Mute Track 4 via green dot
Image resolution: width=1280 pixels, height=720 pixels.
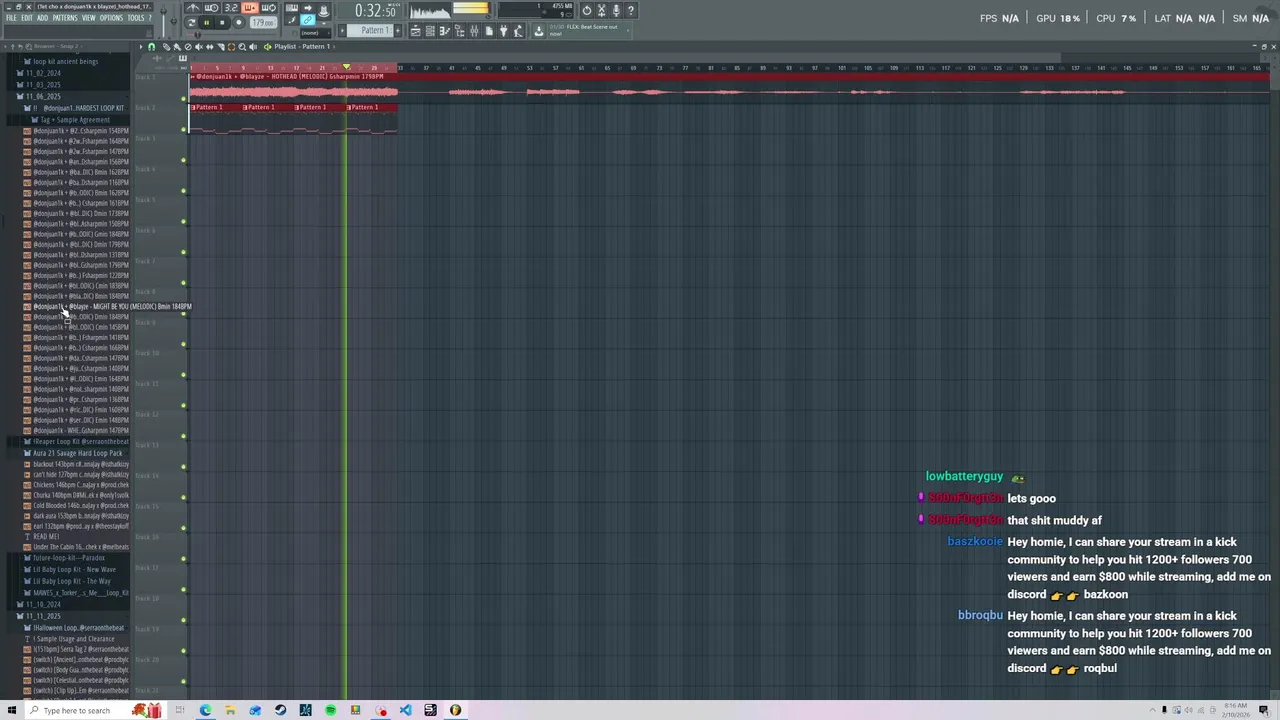[183, 190]
